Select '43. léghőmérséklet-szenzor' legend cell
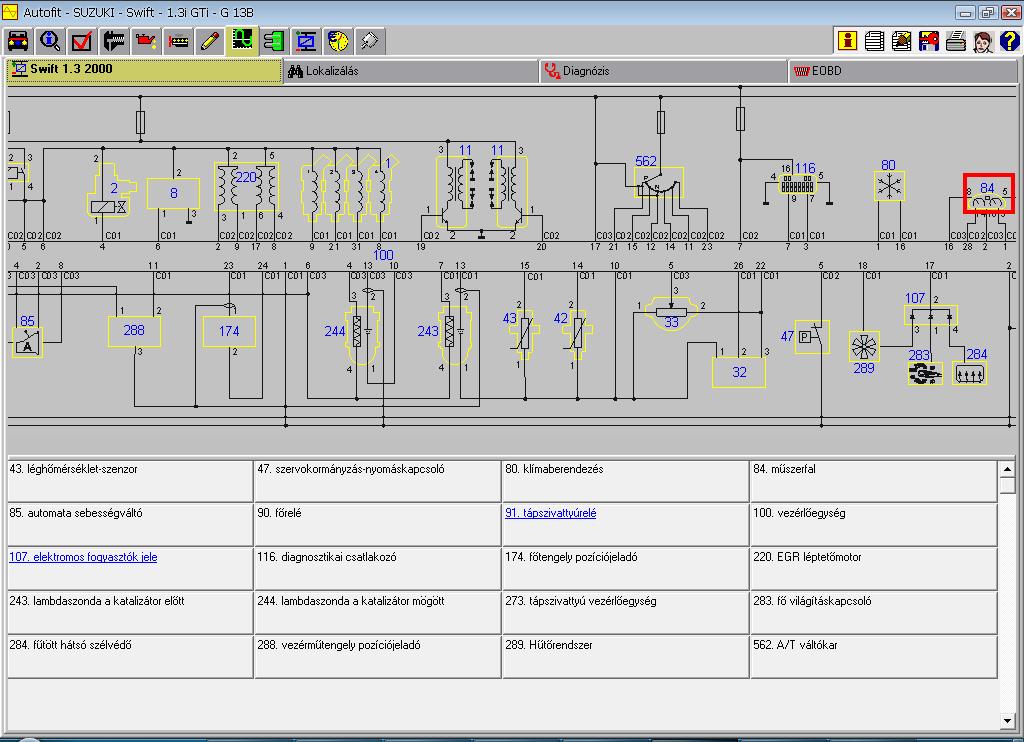This screenshot has width=1024, height=742. pyautogui.click(x=130, y=481)
